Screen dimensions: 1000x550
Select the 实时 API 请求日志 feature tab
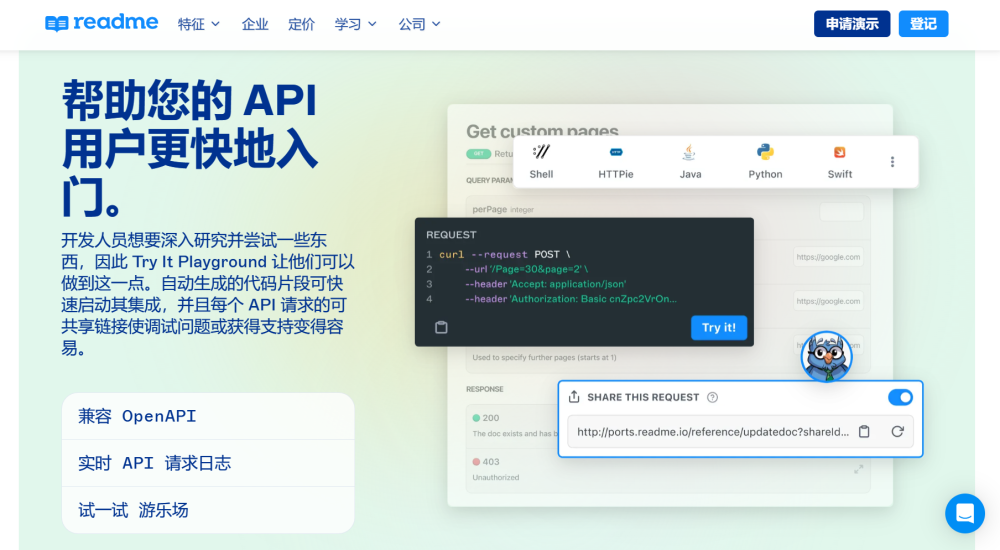click(208, 463)
